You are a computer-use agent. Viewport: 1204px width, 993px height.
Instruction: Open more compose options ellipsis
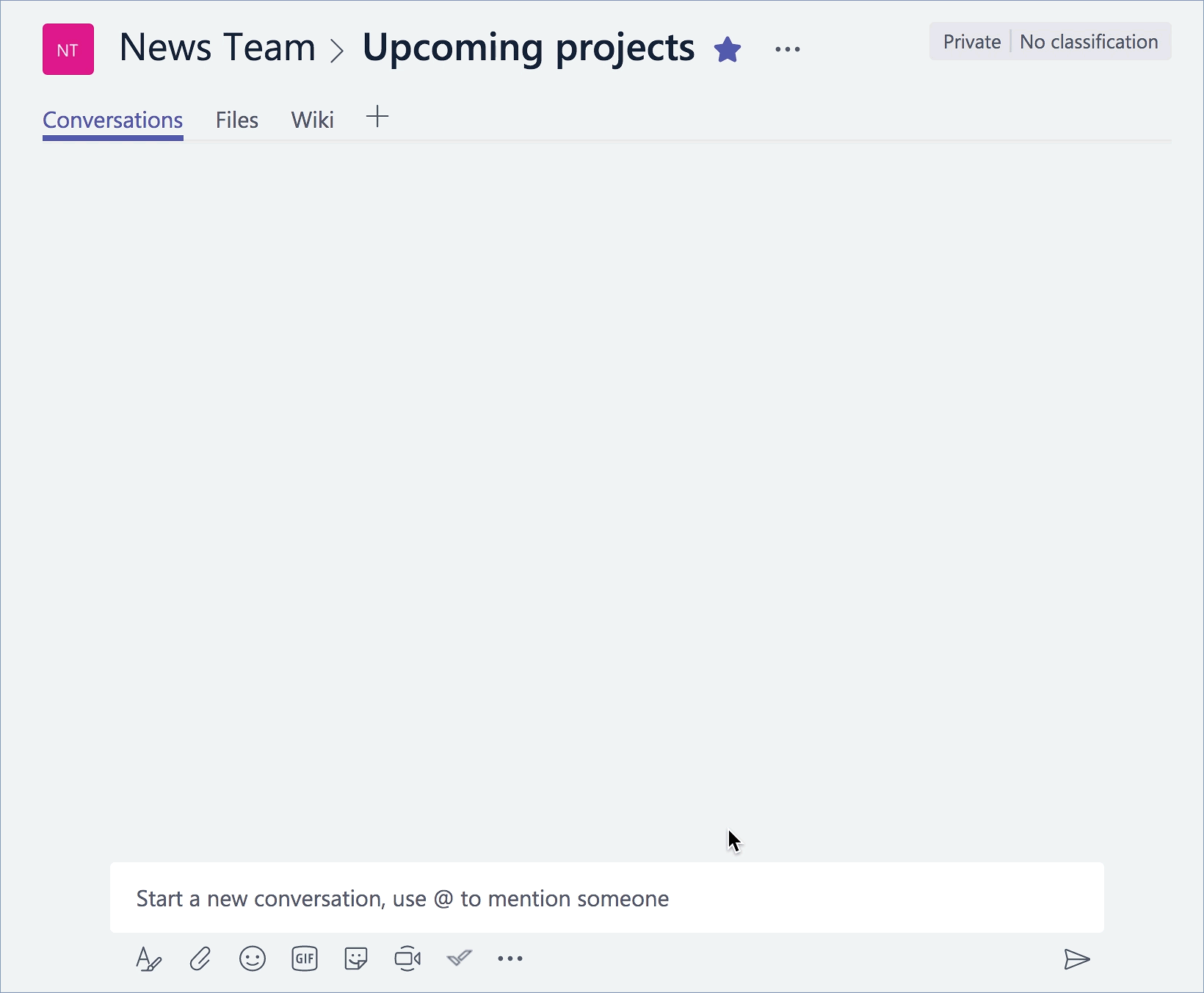tap(510, 958)
